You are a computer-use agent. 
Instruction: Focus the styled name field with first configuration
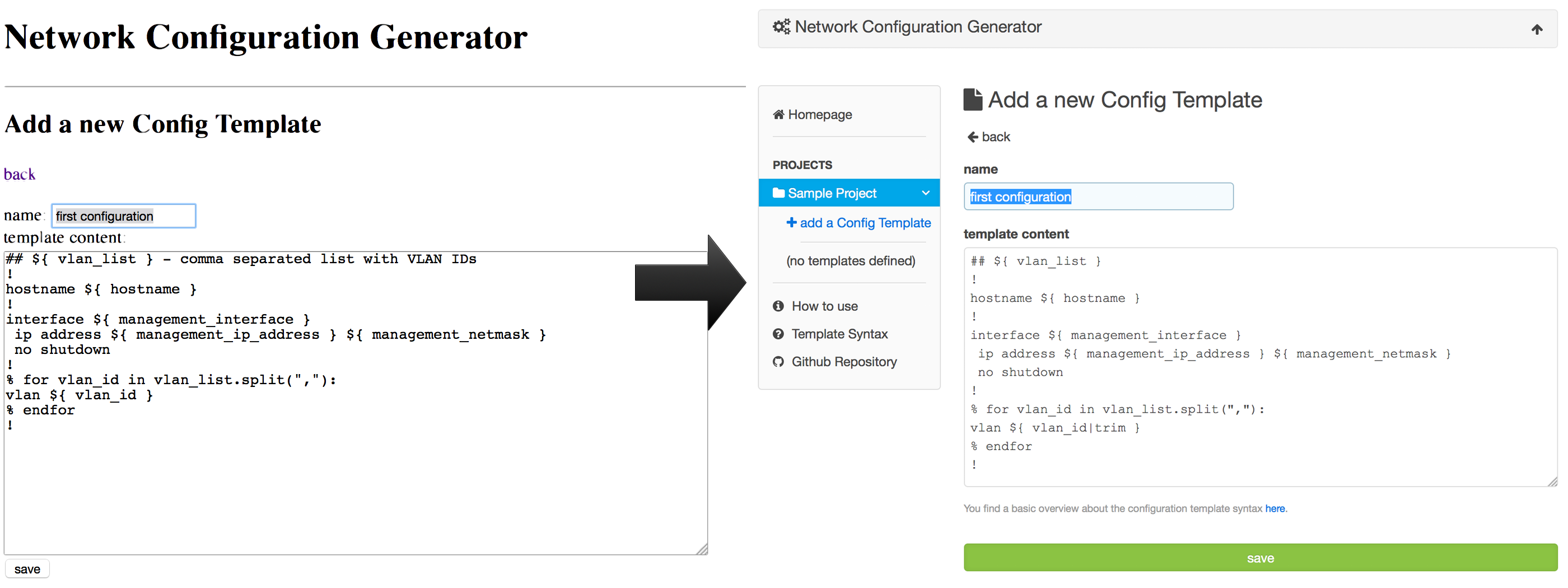1098,197
